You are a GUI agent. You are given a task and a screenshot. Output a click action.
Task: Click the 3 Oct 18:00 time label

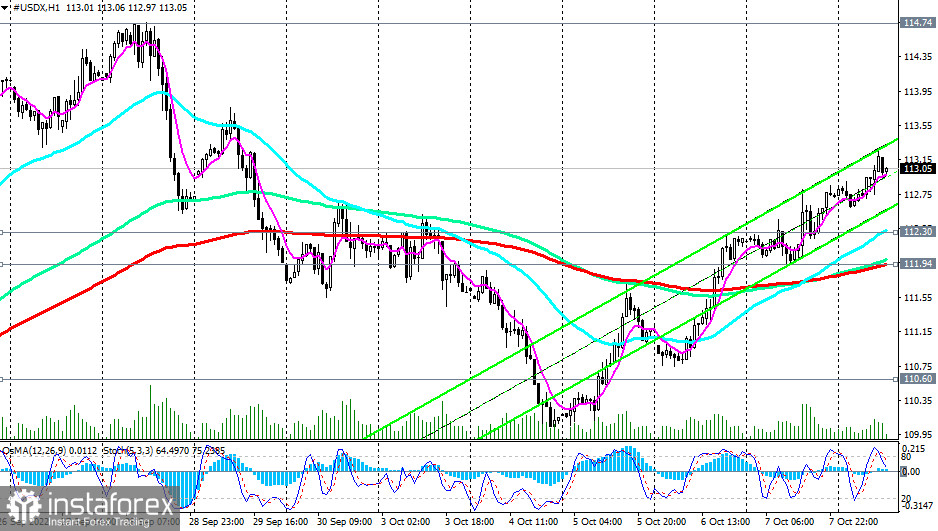470,521
